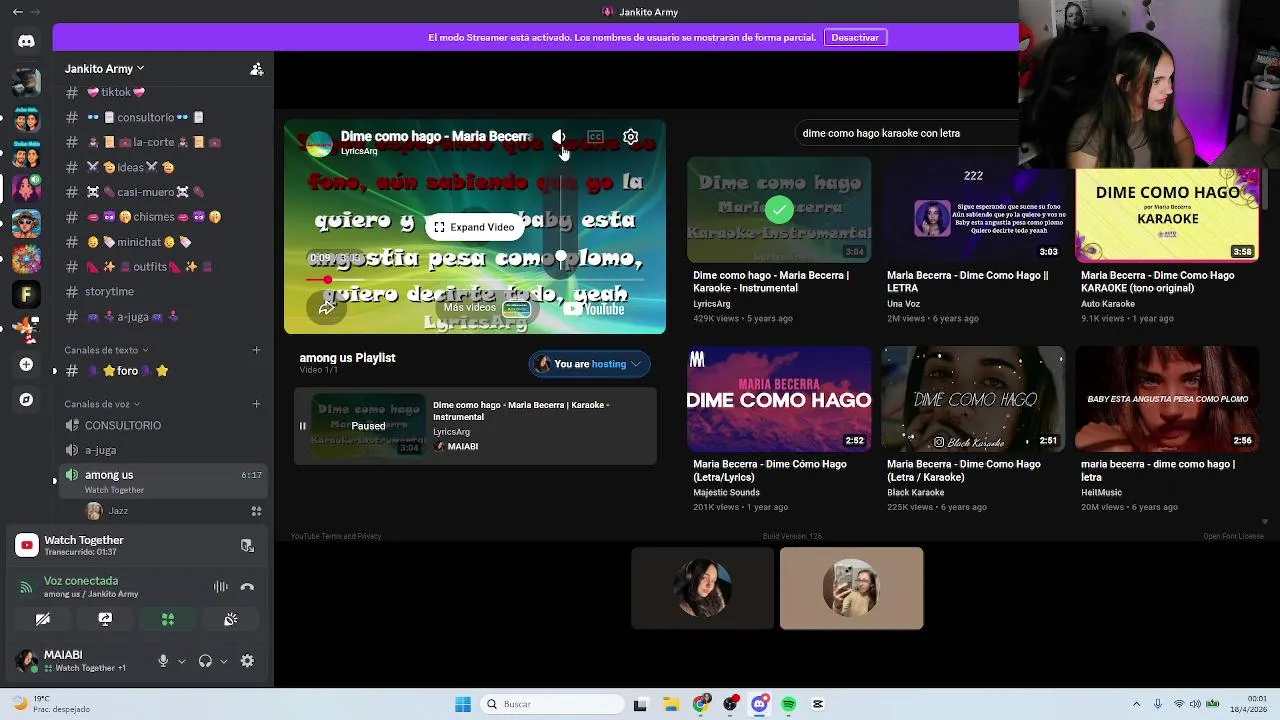1280x720 pixels.
Task: Open the server with the yellow F icon
Action: [x=26, y=294]
